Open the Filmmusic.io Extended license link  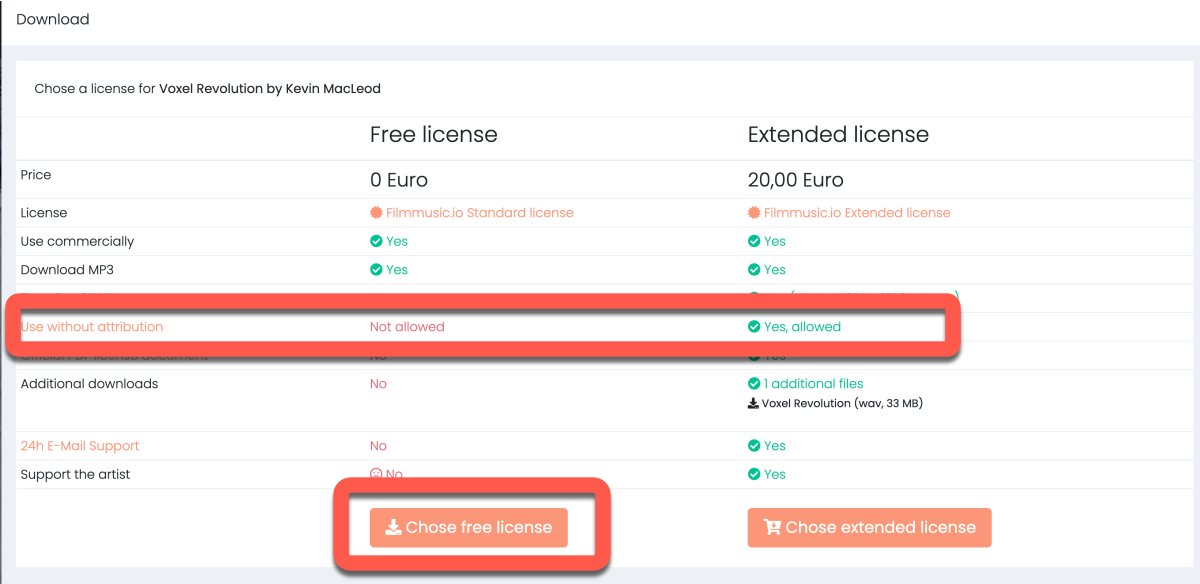pyautogui.click(x=856, y=213)
